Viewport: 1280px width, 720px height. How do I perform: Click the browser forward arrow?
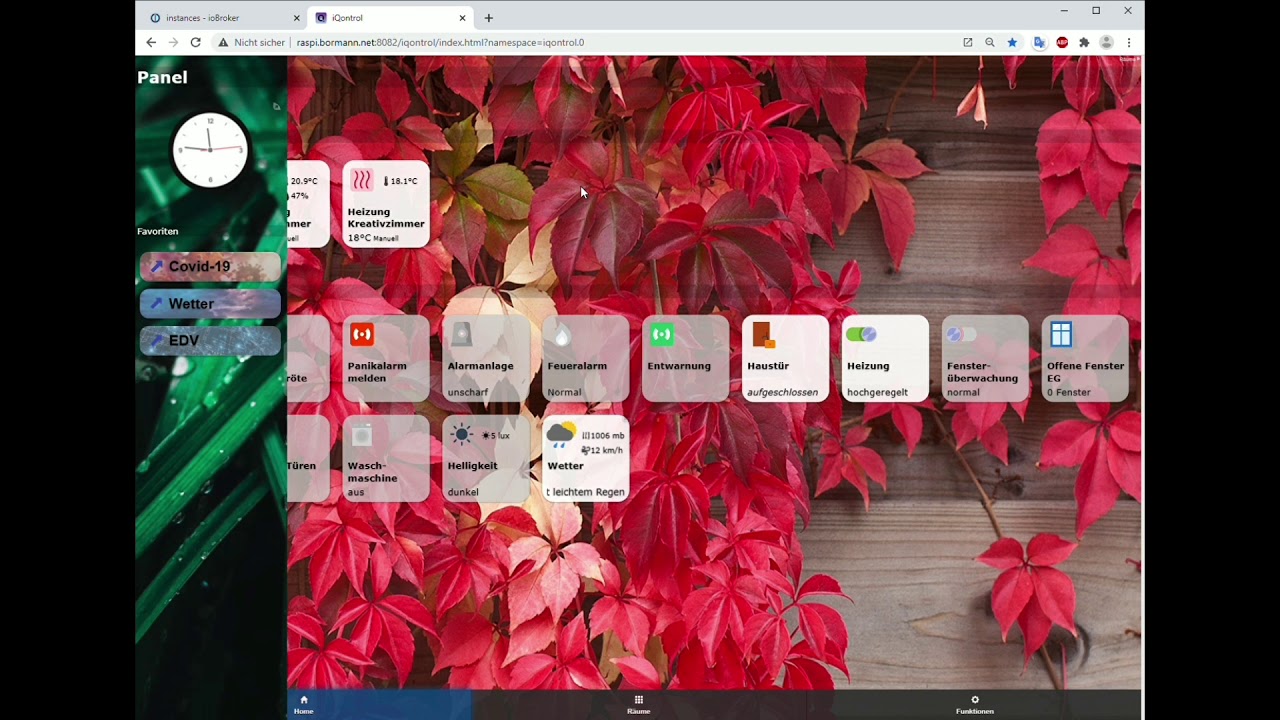(x=173, y=43)
